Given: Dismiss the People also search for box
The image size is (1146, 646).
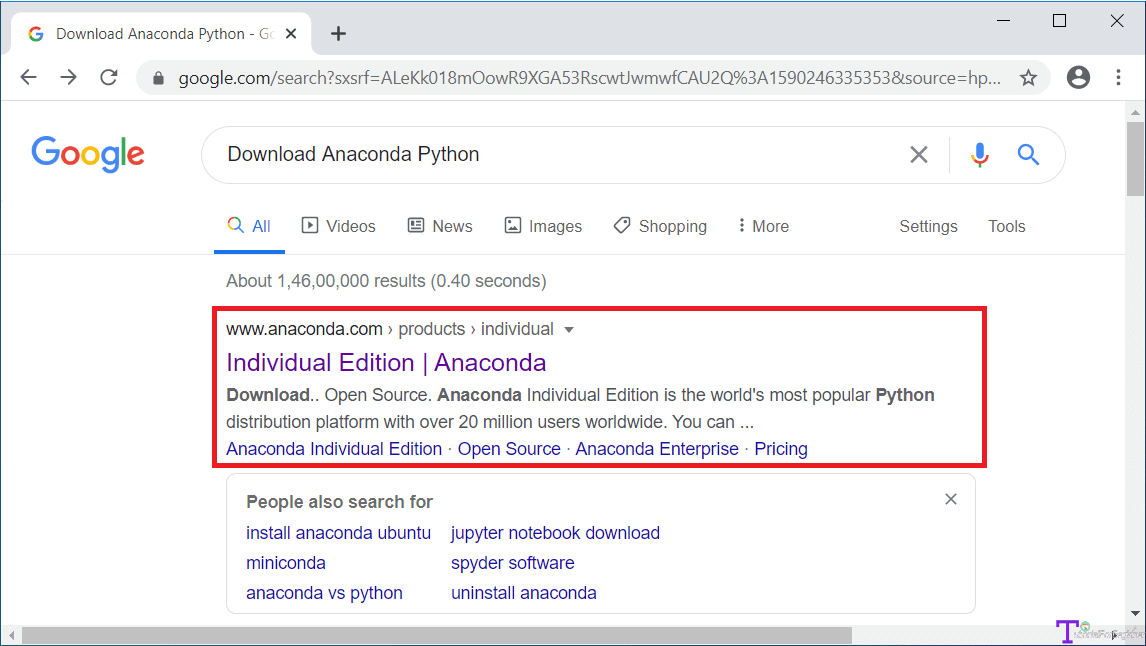Looking at the screenshot, I should point(951,499).
